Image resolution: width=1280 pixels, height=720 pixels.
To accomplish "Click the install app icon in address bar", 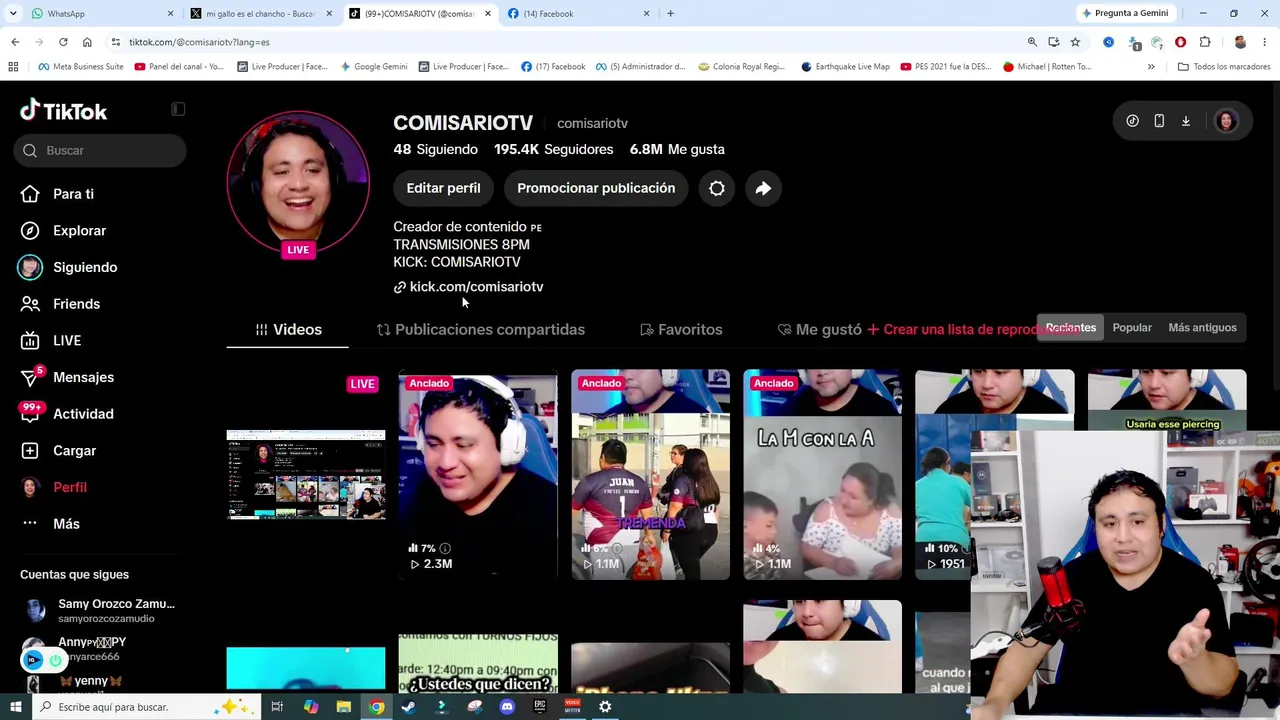I will point(1054,42).
